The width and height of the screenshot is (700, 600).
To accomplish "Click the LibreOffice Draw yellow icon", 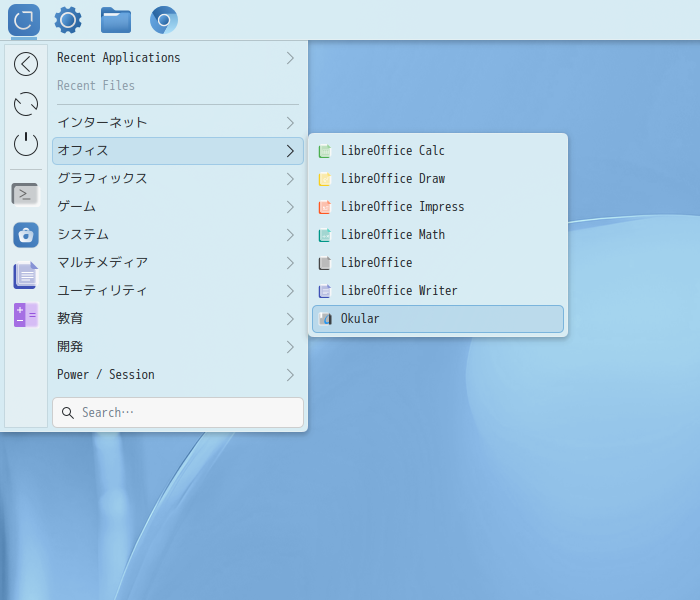I will pos(325,179).
